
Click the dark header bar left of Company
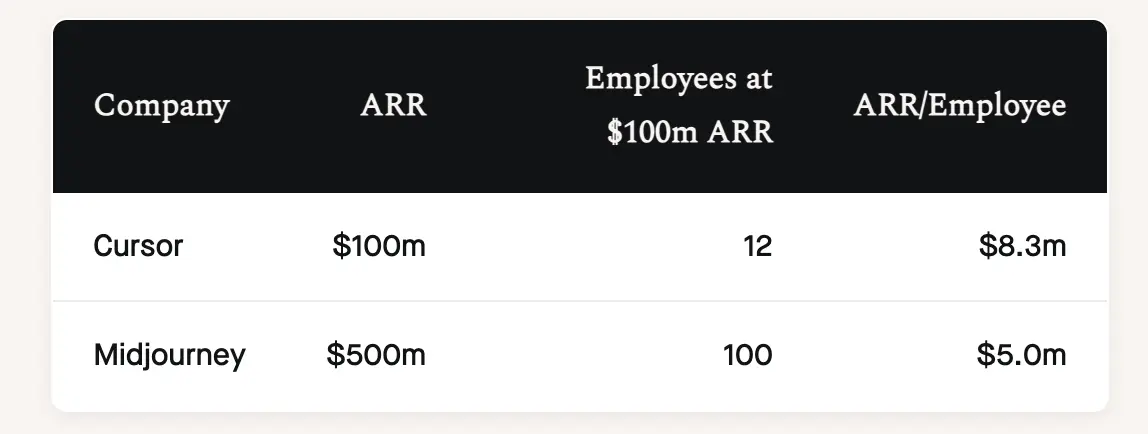[72, 106]
